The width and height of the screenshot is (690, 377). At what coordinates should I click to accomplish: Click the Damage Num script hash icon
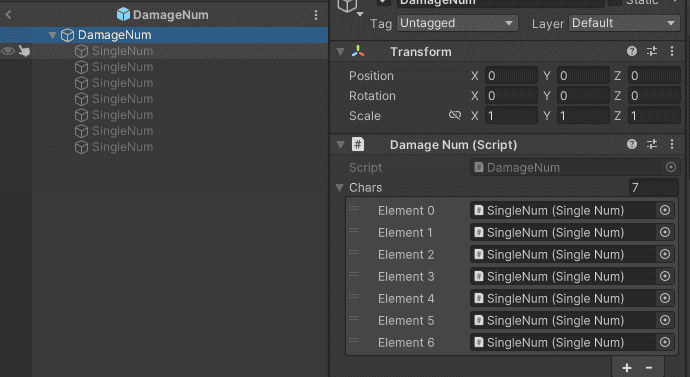click(x=358, y=144)
